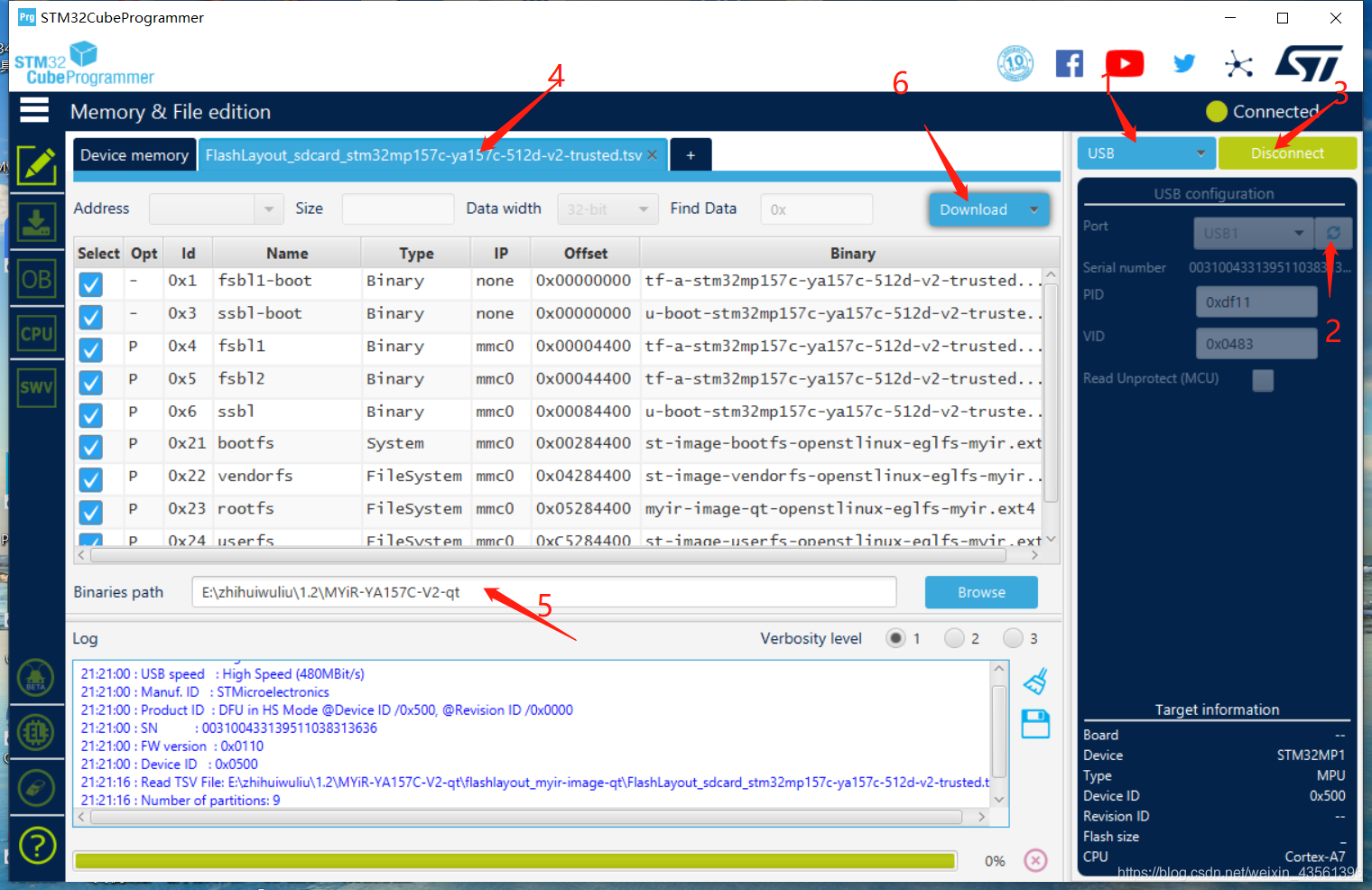Screen dimensions: 1372x890
Task: Open Erasing & Programming download icon
Action: [36, 222]
